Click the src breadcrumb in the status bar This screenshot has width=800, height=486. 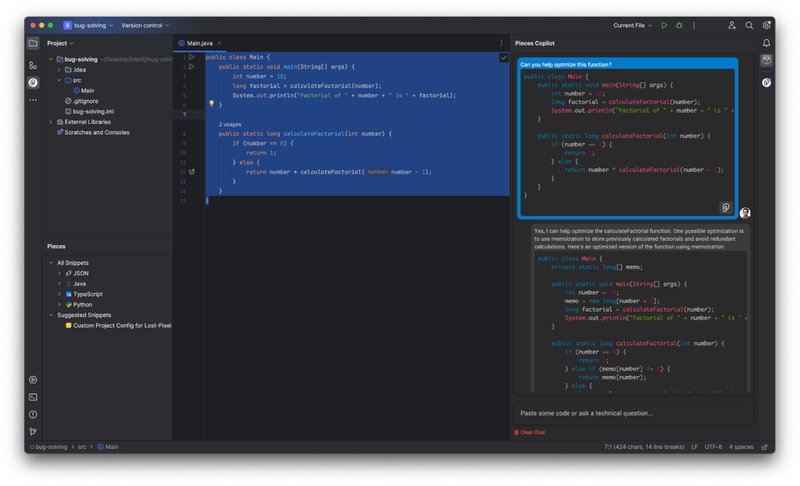click(x=82, y=447)
